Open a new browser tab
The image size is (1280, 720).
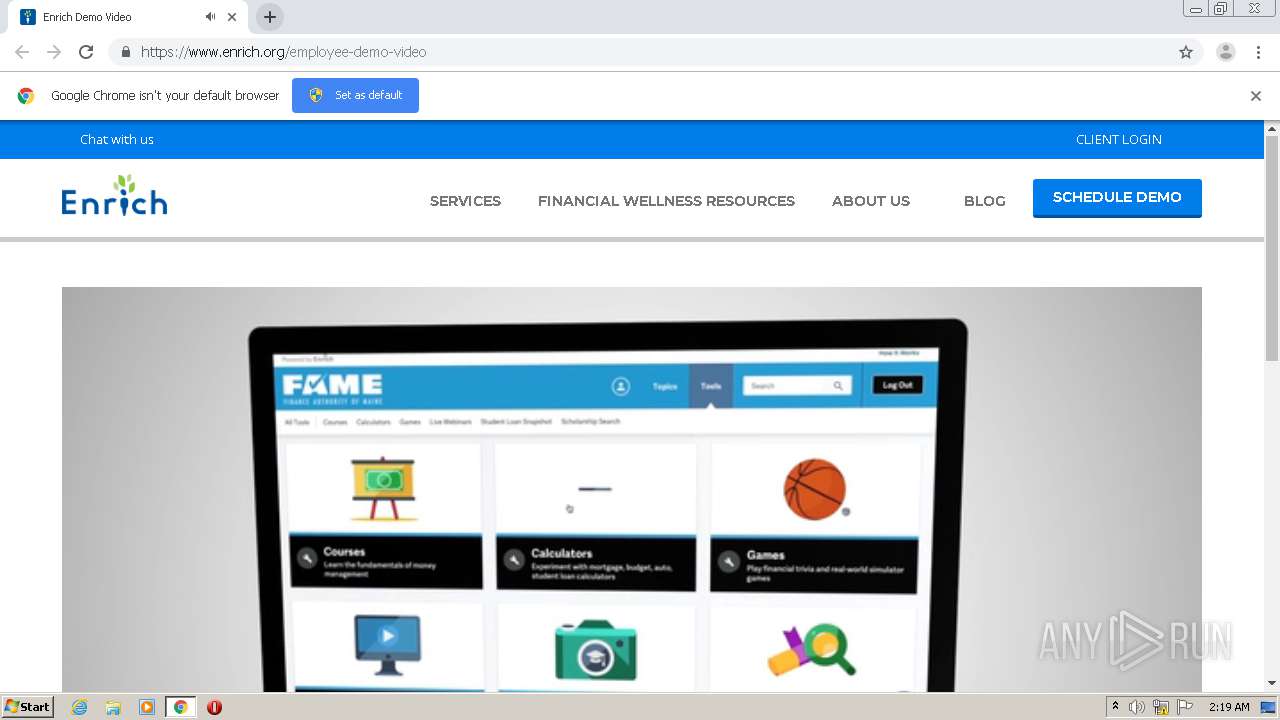pos(269,17)
